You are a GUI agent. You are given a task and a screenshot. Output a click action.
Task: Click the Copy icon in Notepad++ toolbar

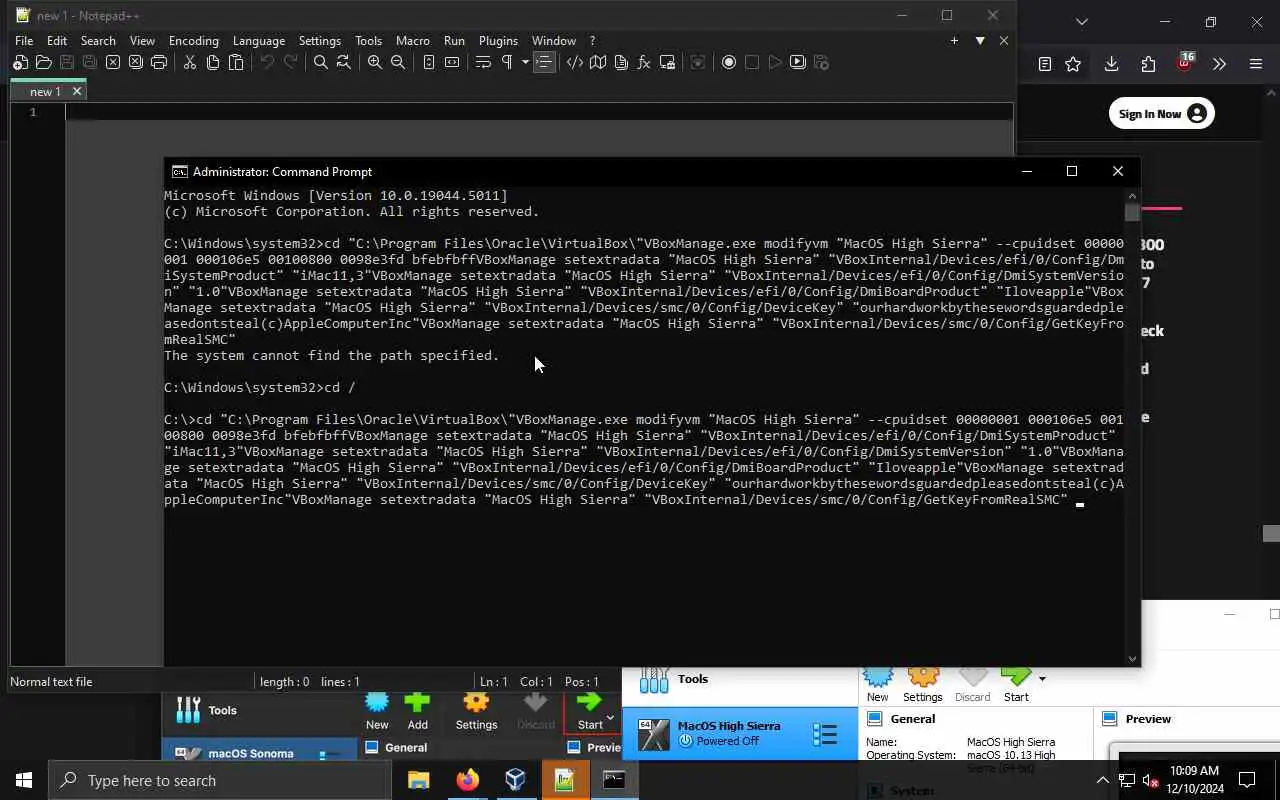212,62
